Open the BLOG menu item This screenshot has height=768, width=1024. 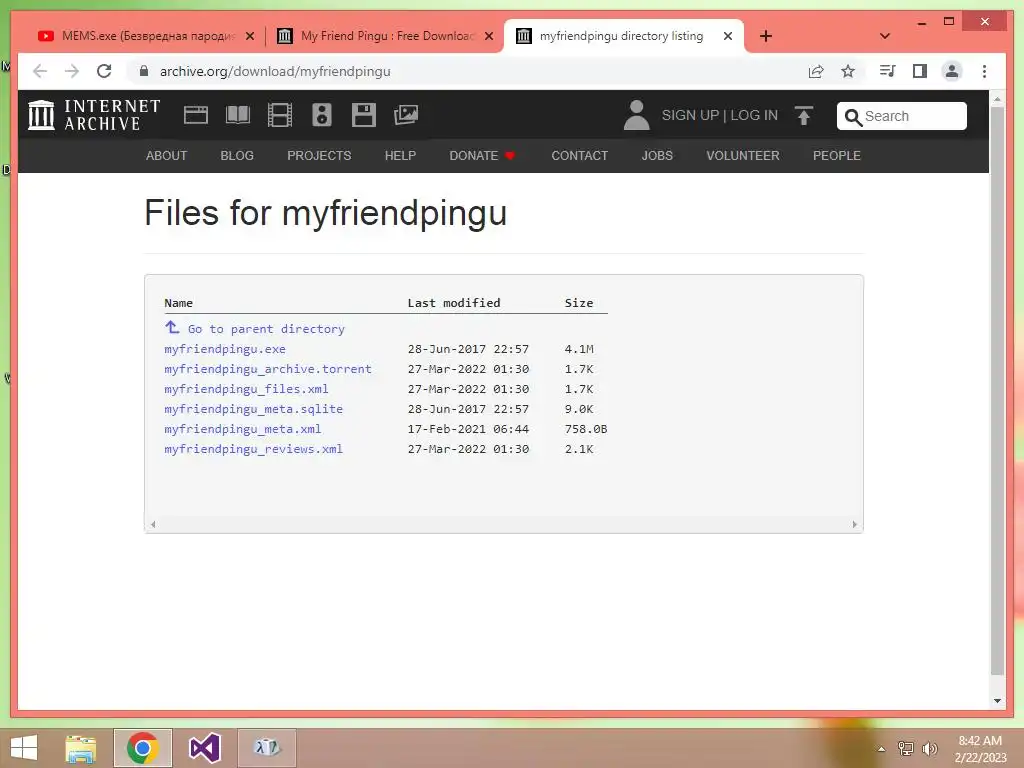(x=237, y=155)
